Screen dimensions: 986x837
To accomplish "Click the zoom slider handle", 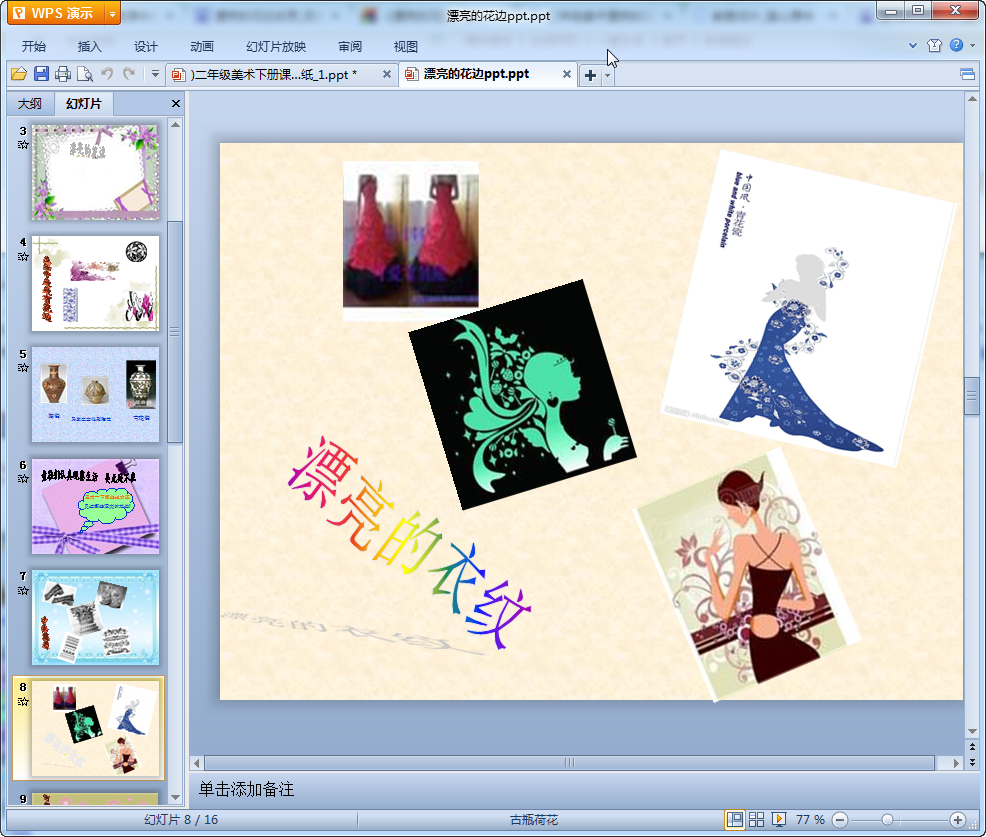I will 887,819.
